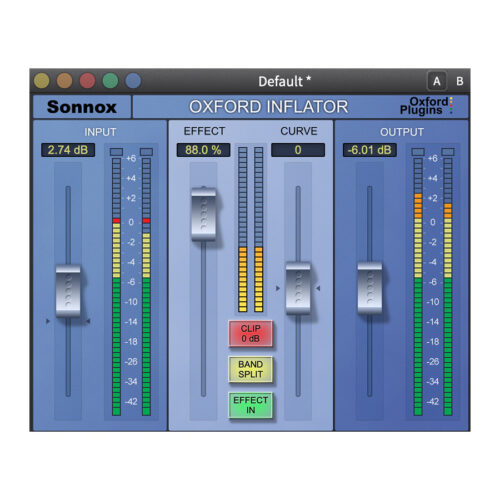The image size is (500, 500).
Task: Switch to preset slot B
Action: point(460,81)
